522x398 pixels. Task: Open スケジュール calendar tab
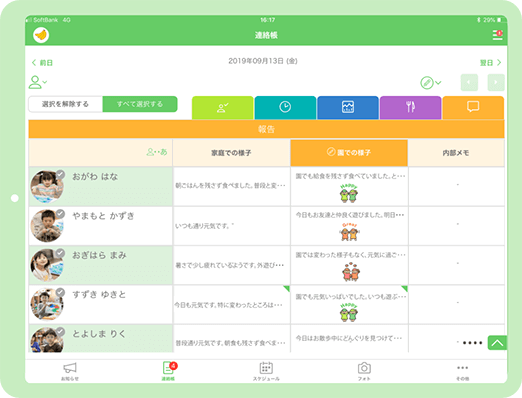[x=266, y=371]
